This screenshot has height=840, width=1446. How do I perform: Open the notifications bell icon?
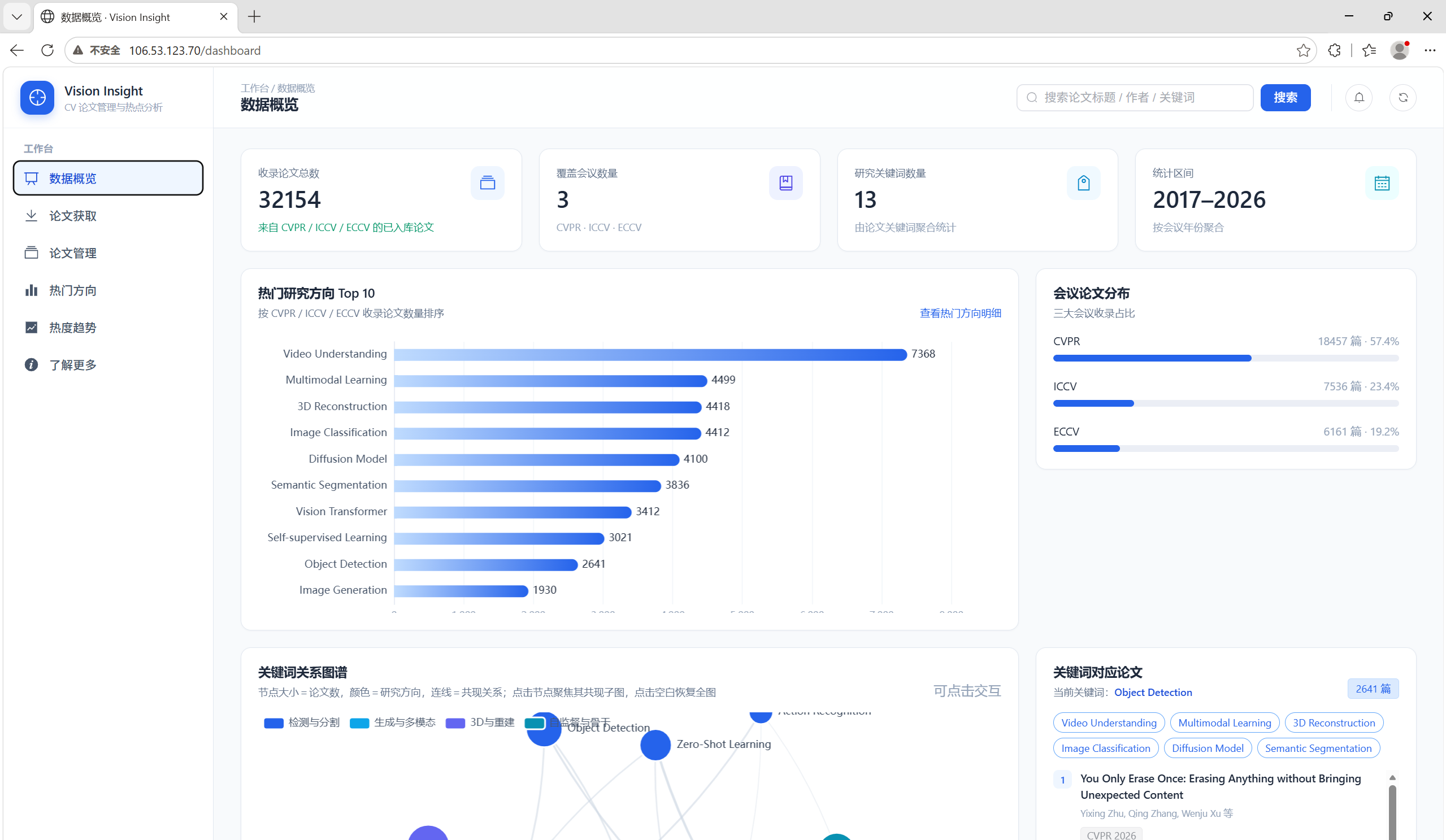pos(1359,98)
